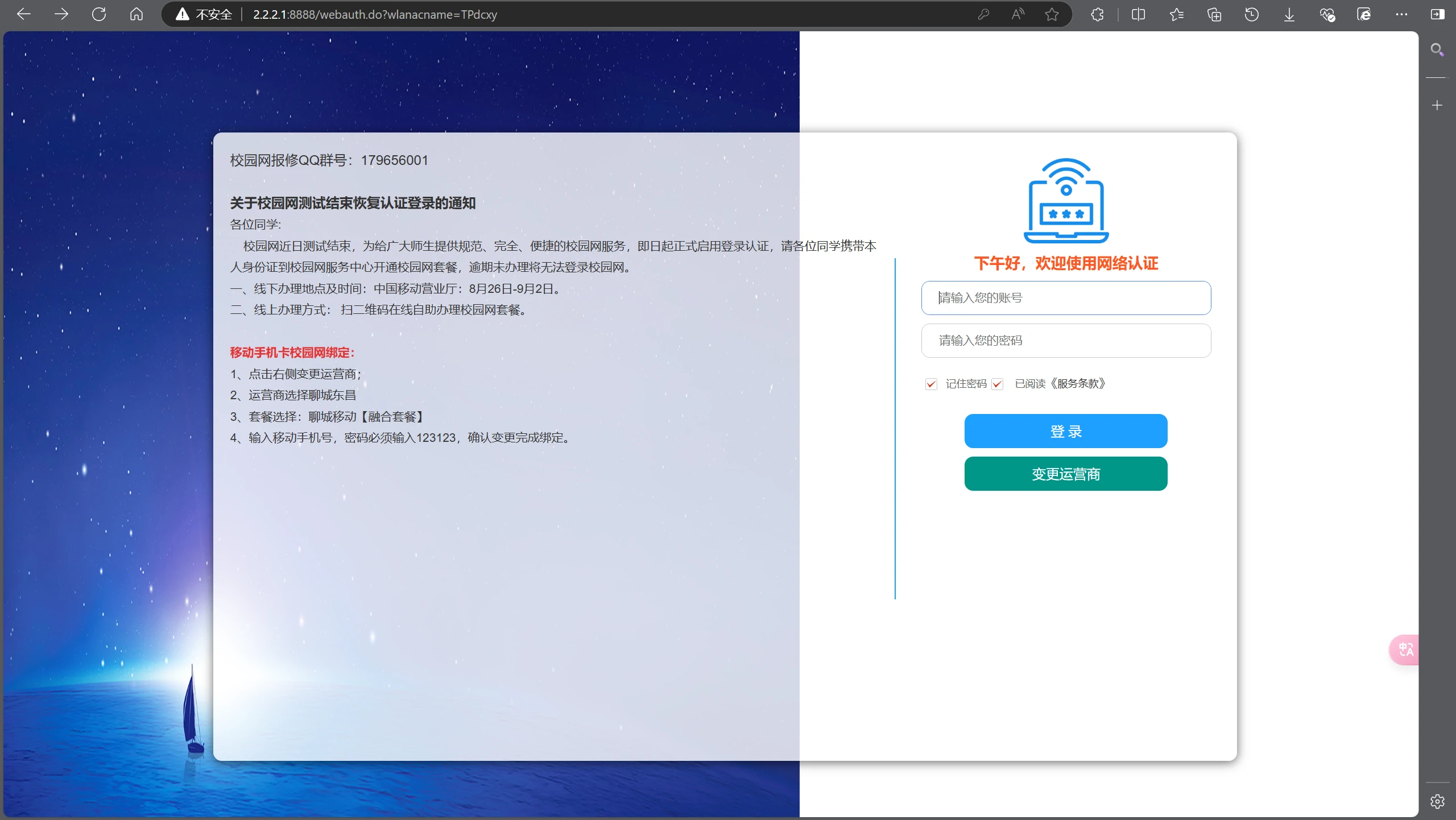
Task: Open sidebar search
Action: [1437, 50]
